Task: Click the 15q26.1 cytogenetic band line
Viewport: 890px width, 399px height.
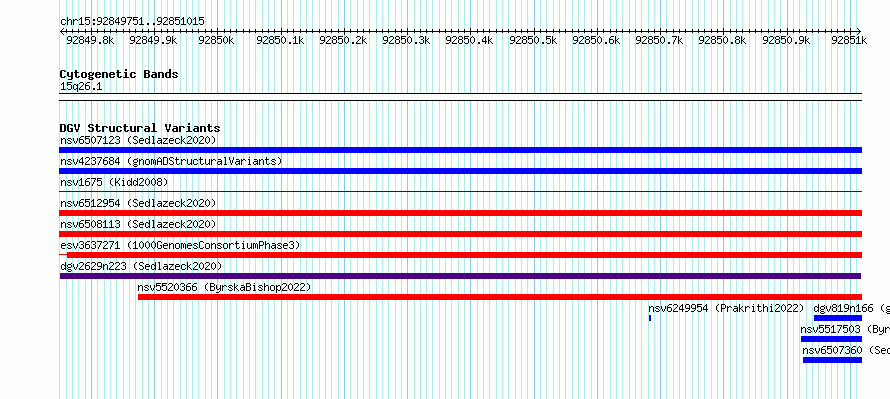Action: pyautogui.click(x=460, y=97)
